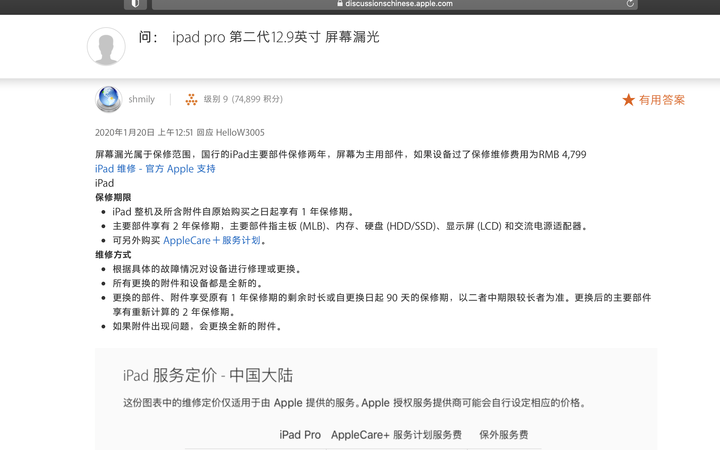Reload the page with the refresh icon

pyautogui.click(x=630, y=4)
